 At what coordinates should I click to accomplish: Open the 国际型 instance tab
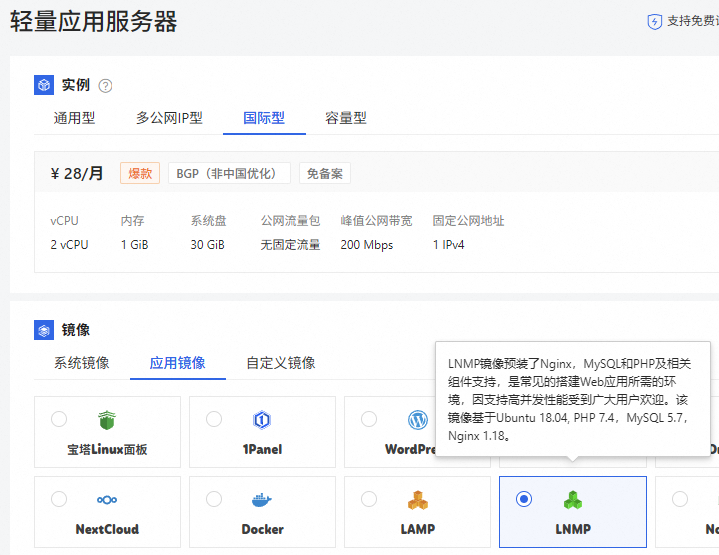coord(264,118)
